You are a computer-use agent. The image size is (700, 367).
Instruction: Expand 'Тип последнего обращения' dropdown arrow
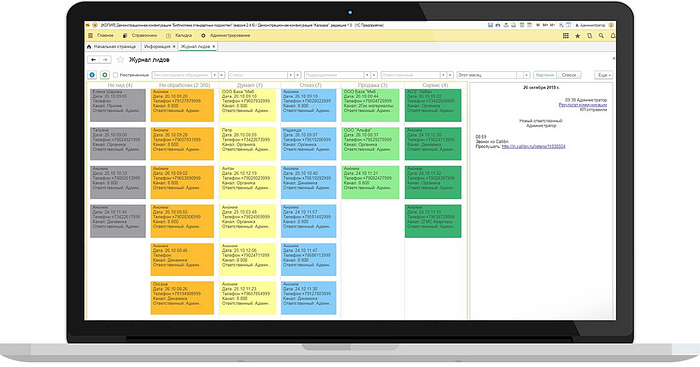pos(215,75)
